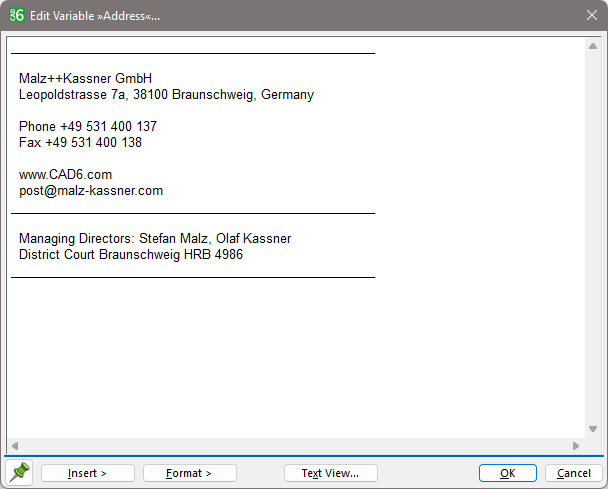Toggle the green pin icon
The width and height of the screenshot is (608, 489).
click(x=19, y=472)
